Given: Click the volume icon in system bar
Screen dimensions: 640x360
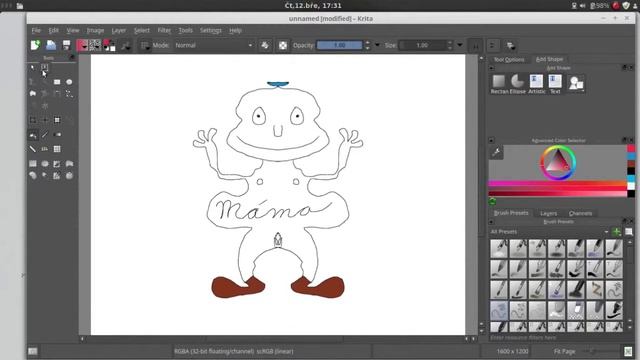Looking at the screenshot, I should point(582,5).
